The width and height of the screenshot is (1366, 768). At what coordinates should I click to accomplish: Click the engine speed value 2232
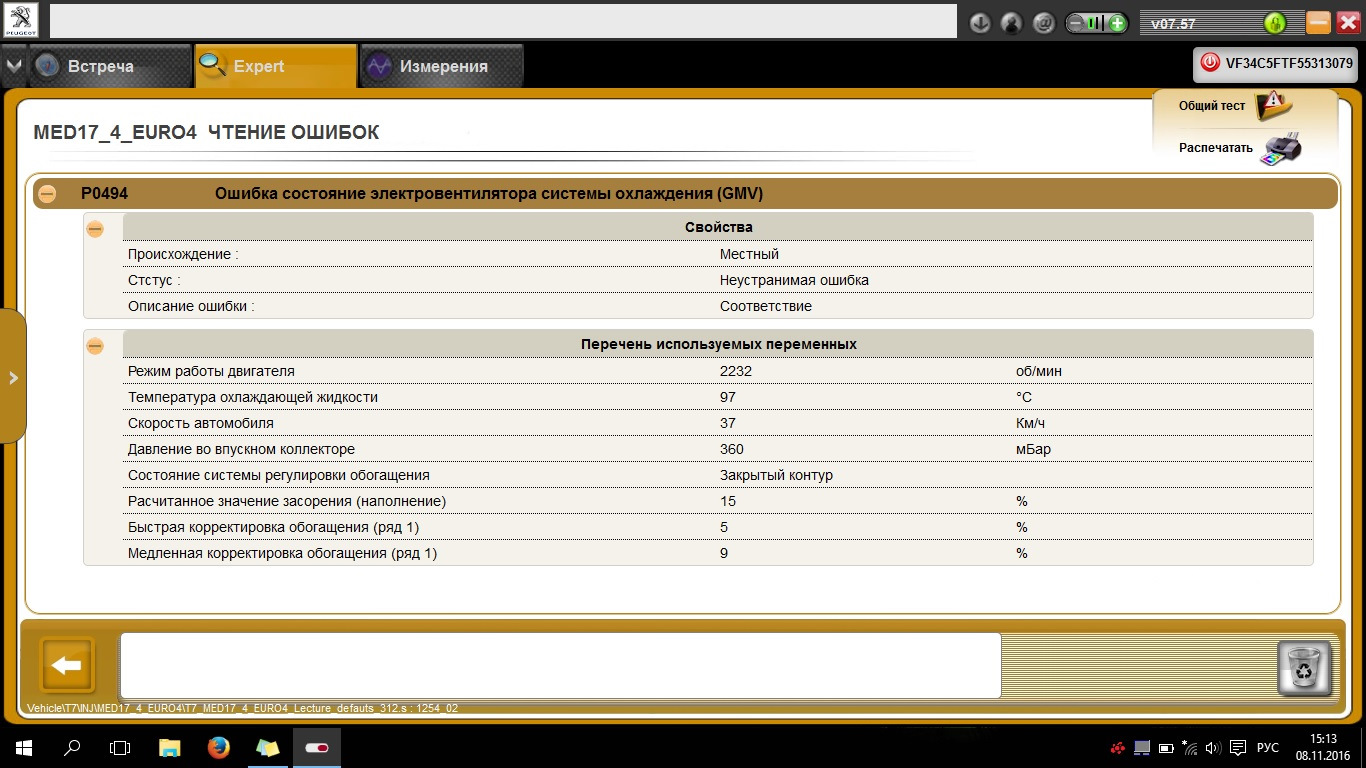[736, 371]
